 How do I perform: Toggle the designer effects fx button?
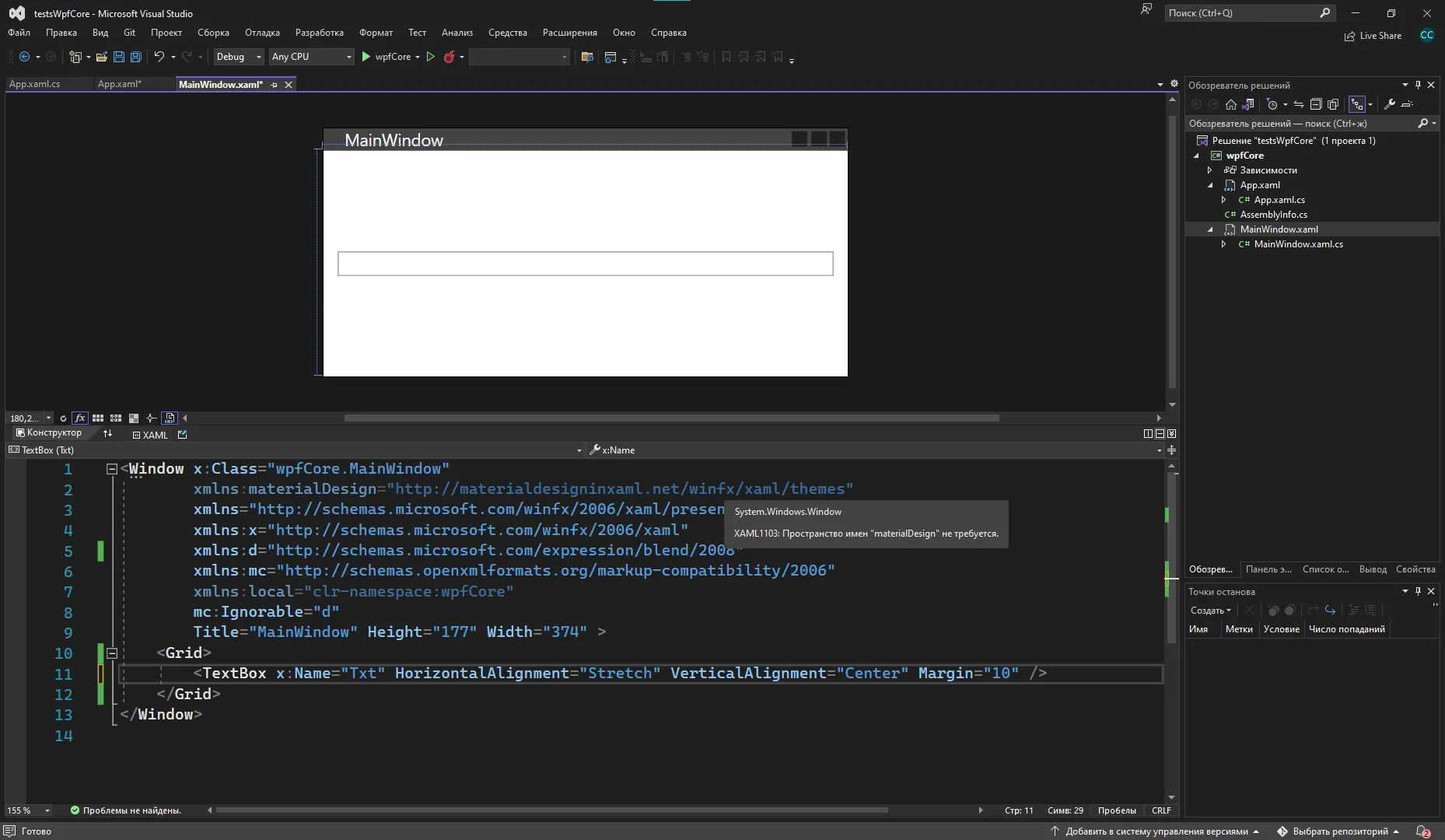(79, 418)
